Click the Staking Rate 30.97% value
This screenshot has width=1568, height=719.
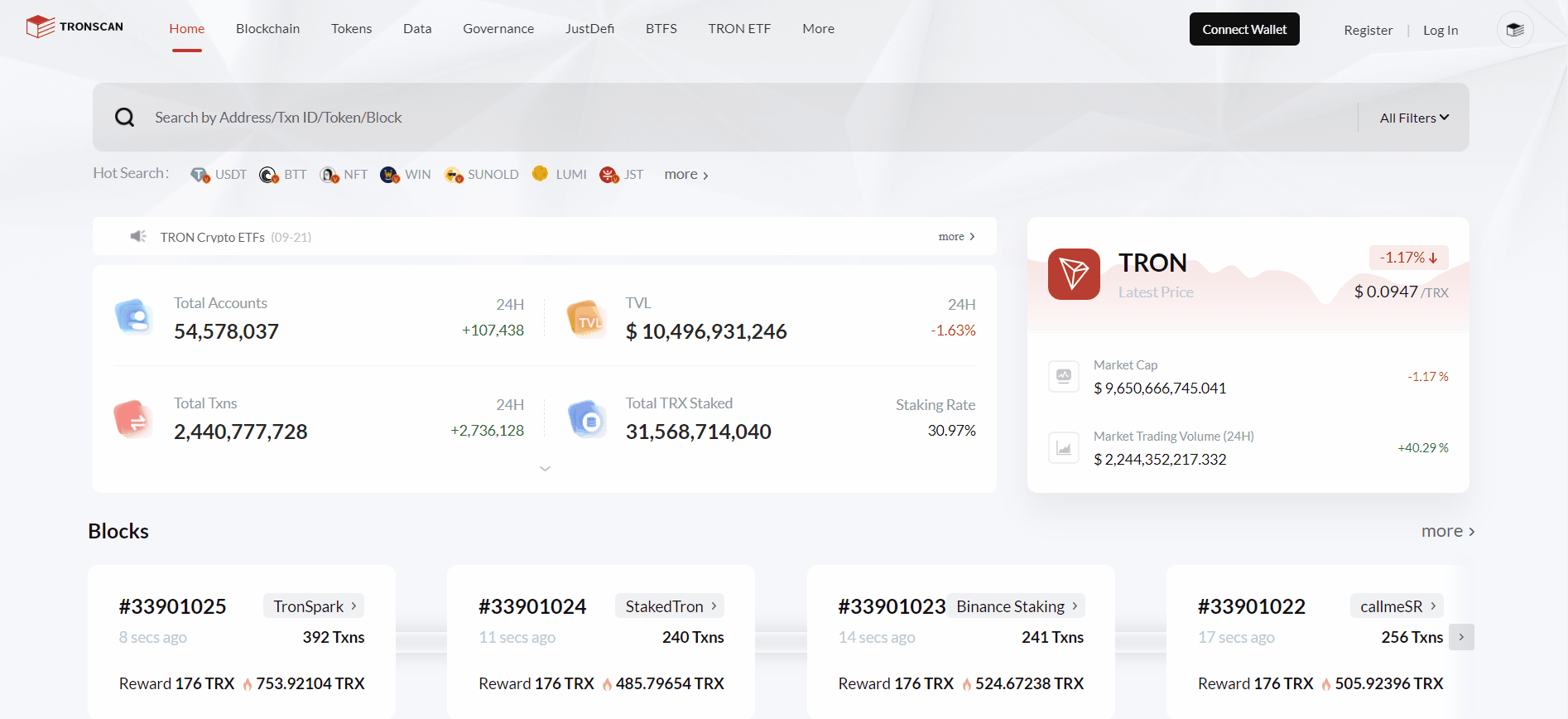click(x=951, y=431)
